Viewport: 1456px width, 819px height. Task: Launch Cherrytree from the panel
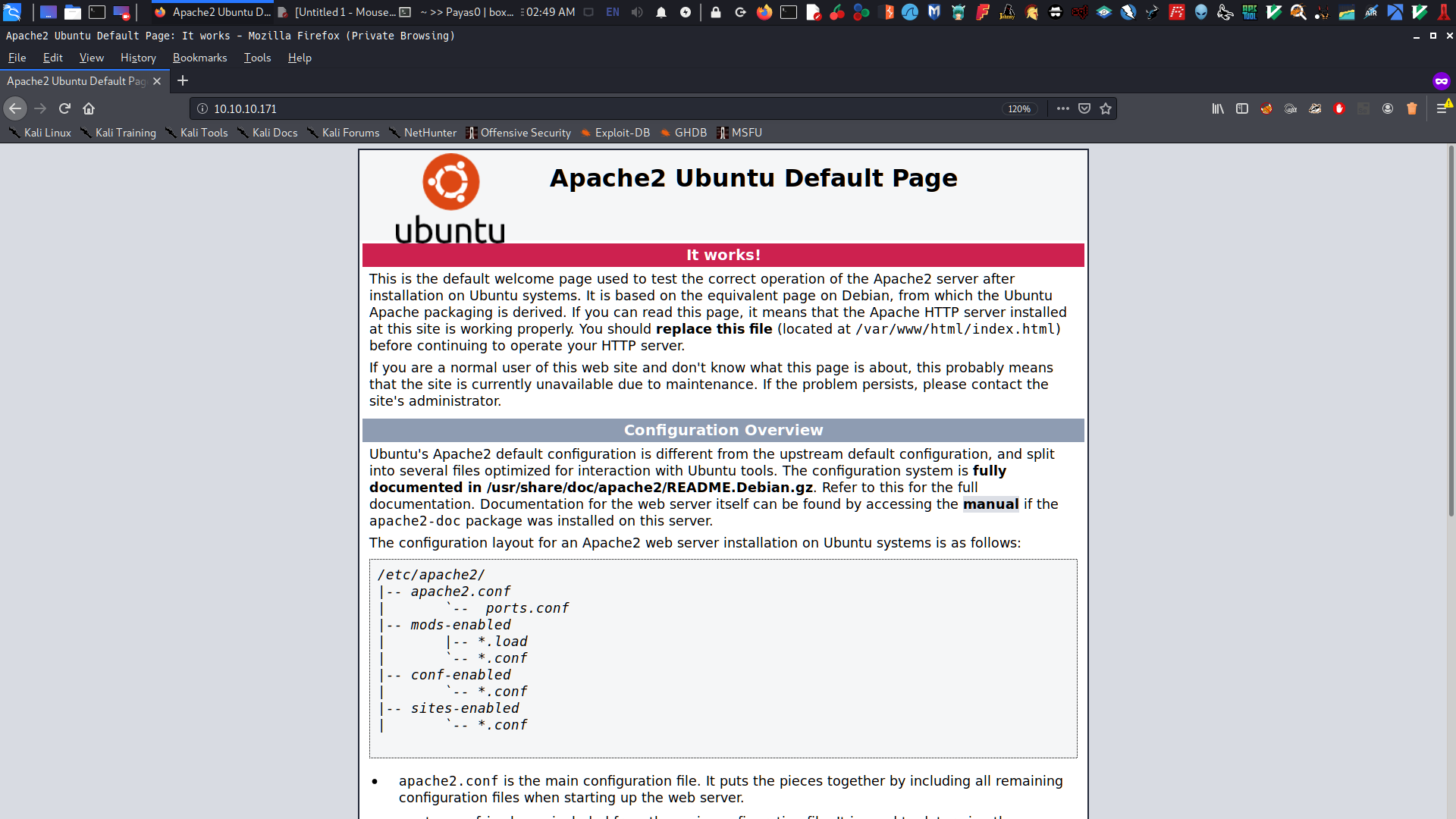[837, 12]
